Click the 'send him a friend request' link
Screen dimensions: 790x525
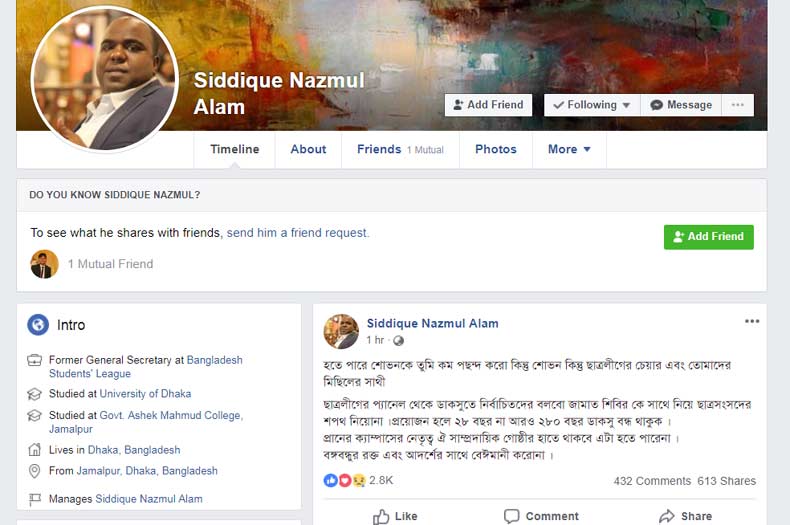click(x=298, y=233)
